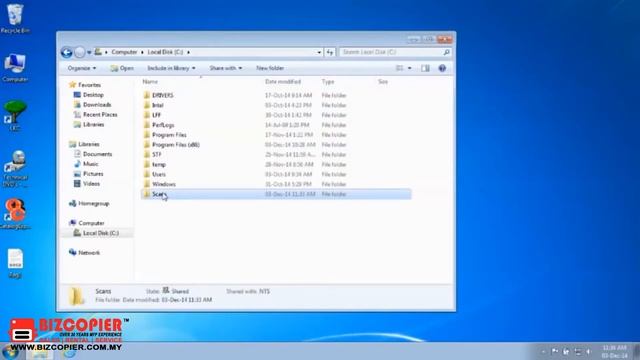Sort by the Name column header
This screenshot has width=640, height=360.
[150, 82]
